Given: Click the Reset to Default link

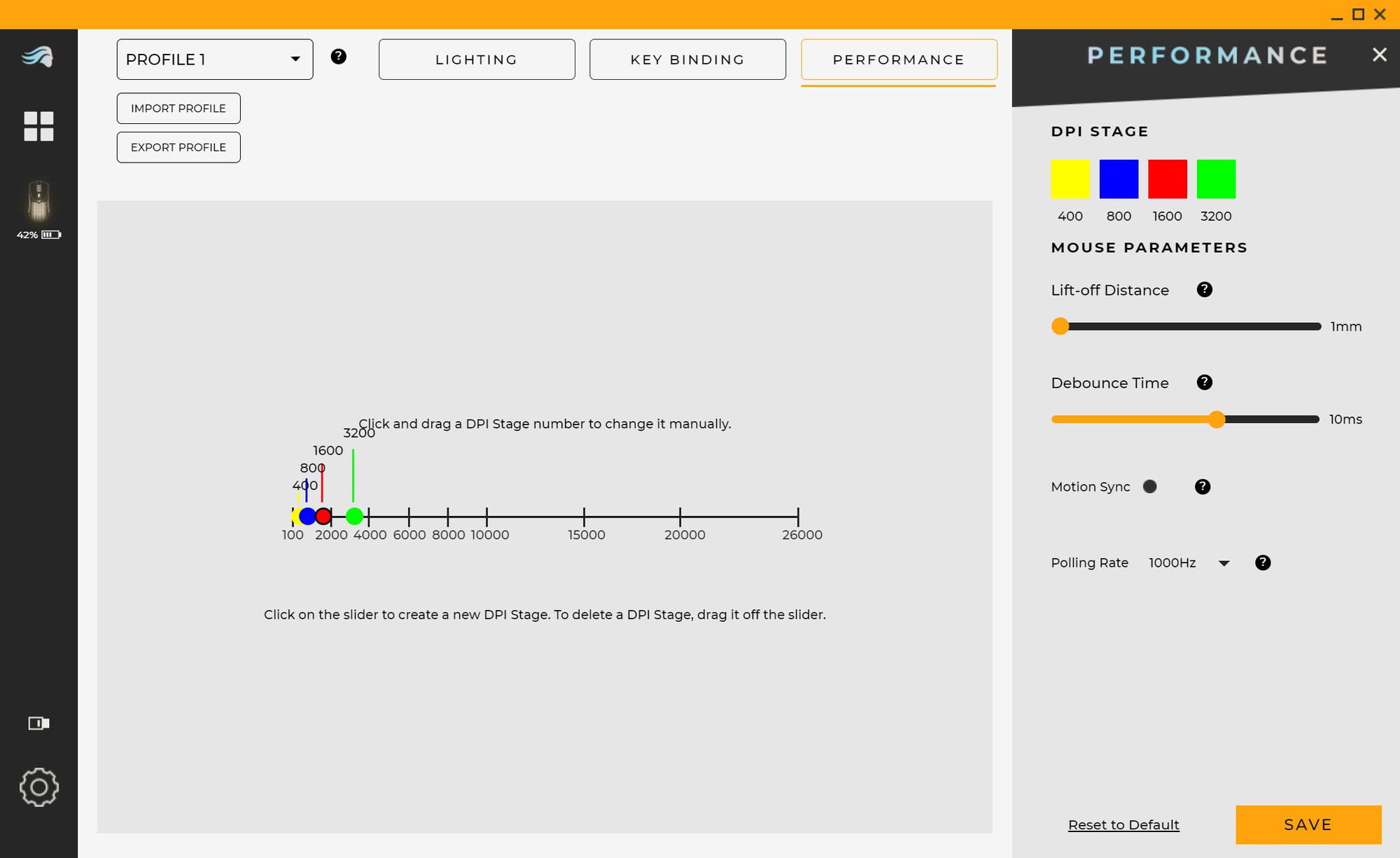Looking at the screenshot, I should tap(1123, 824).
